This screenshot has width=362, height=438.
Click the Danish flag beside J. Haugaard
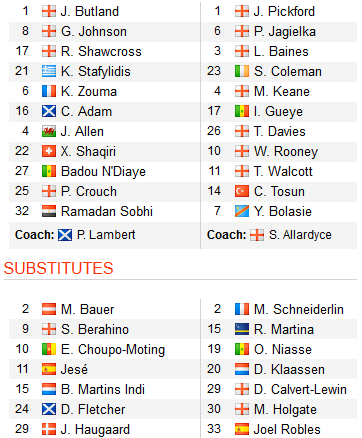pos(49,429)
